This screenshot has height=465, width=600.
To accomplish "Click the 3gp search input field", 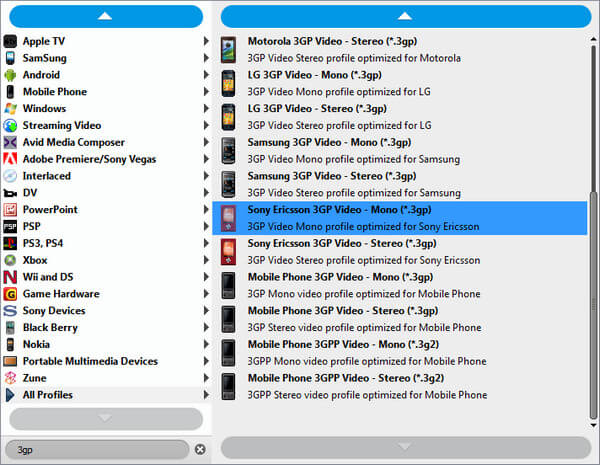I will tap(98, 449).
